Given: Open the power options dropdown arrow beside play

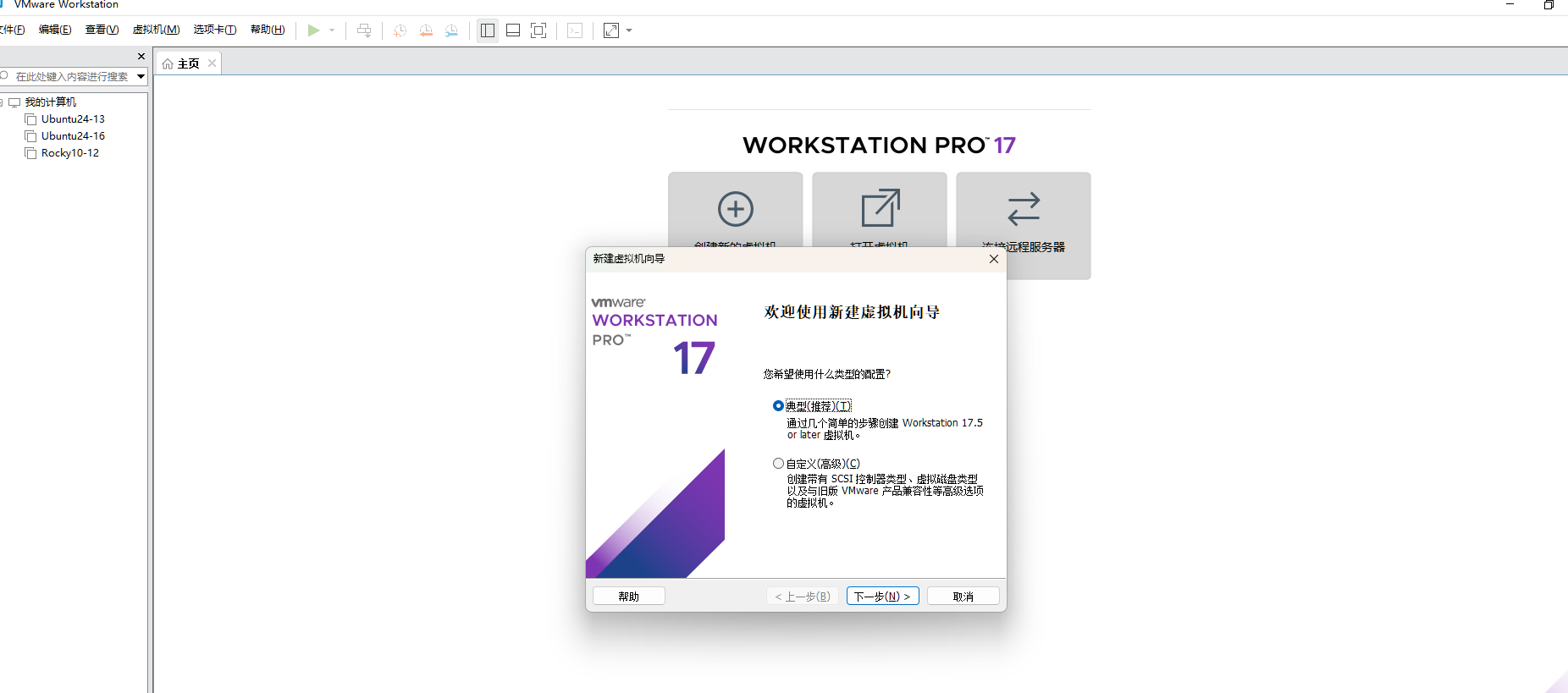Looking at the screenshot, I should click(x=332, y=30).
